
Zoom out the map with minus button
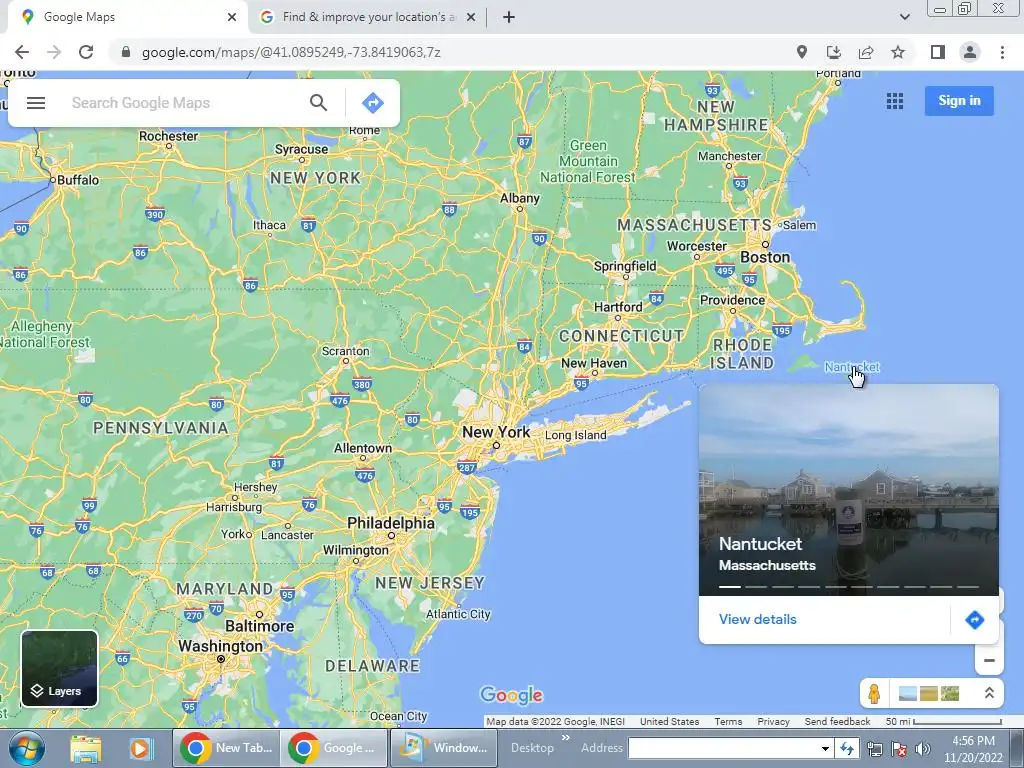tap(989, 660)
